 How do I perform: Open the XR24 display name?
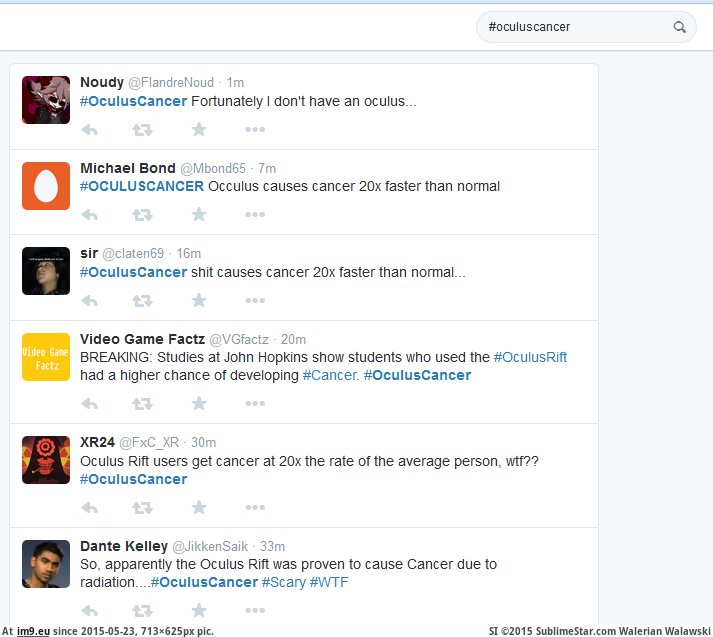click(97, 442)
